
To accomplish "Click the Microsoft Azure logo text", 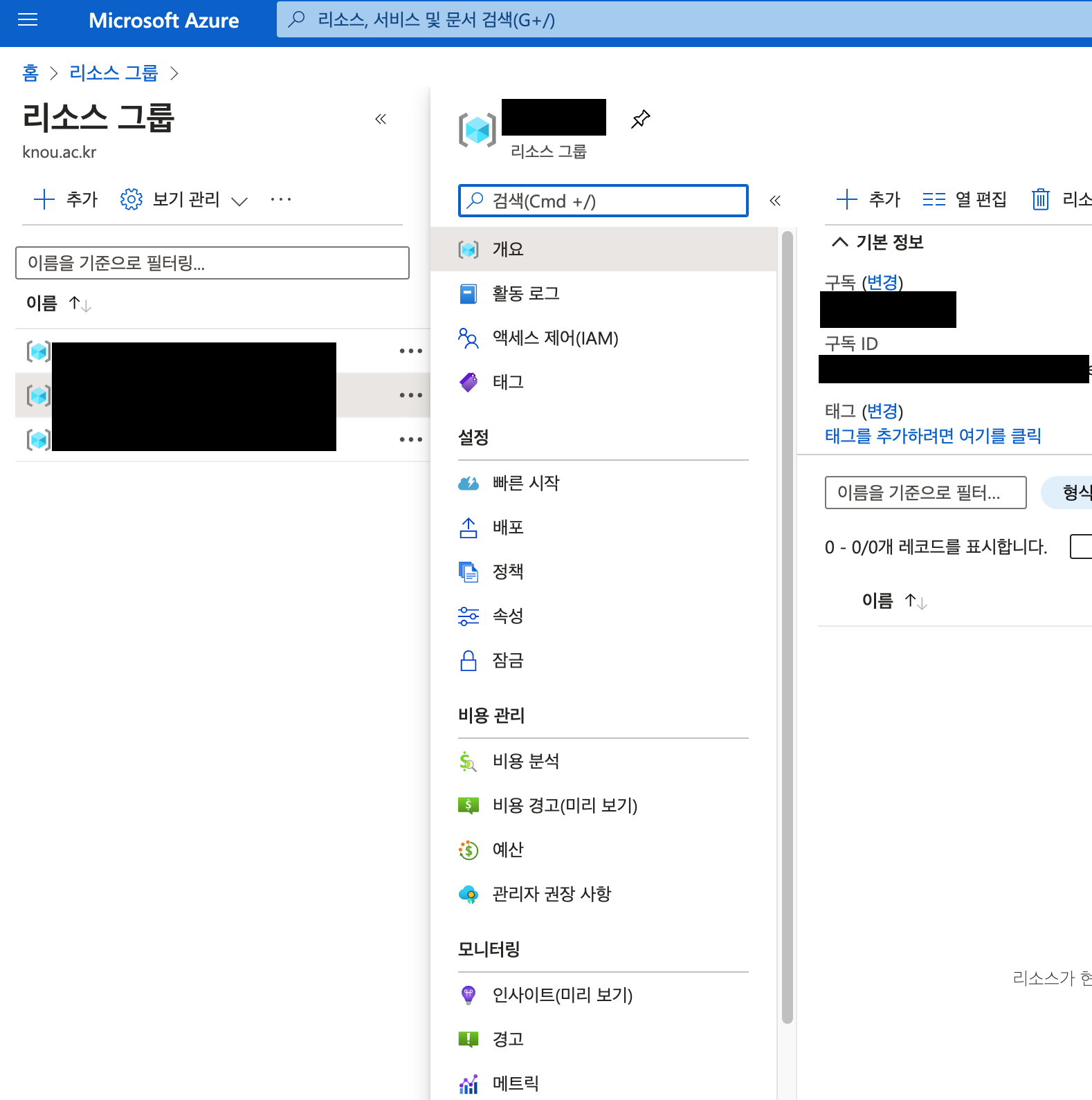I will pos(164,20).
